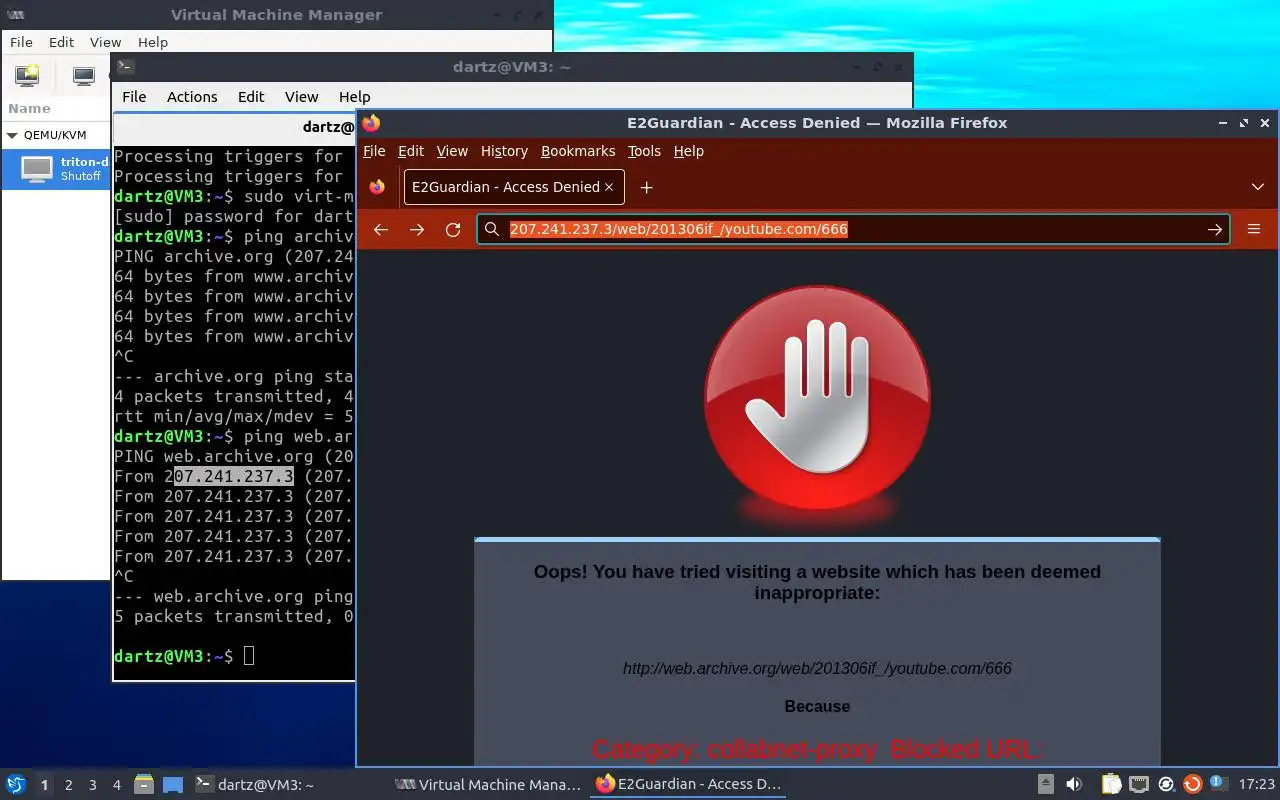Open Actions menu in the terminal window
This screenshot has height=800, width=1280.
pos(192,97)
